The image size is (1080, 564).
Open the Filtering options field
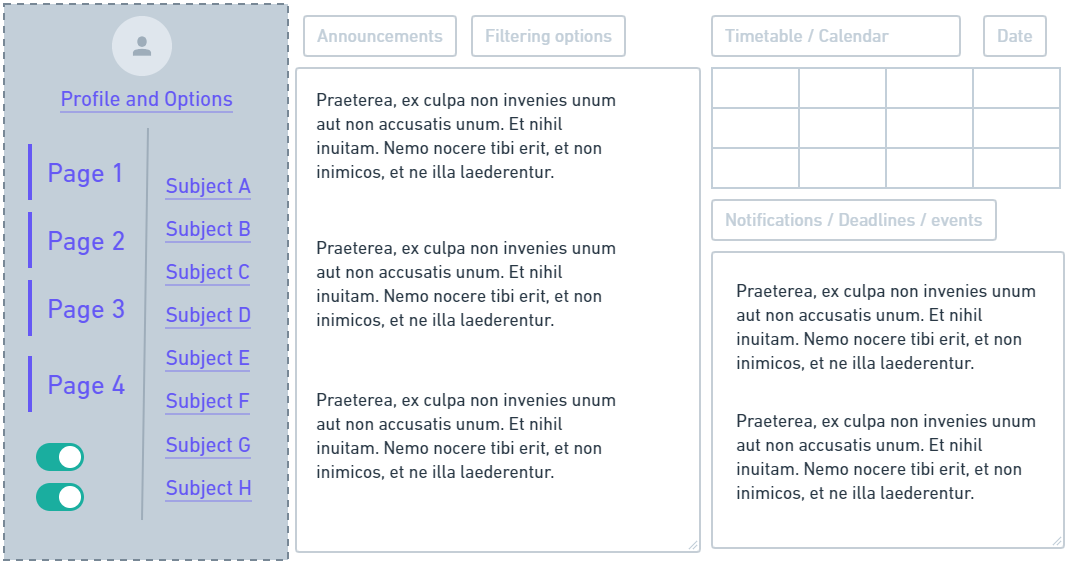(548, 36)
